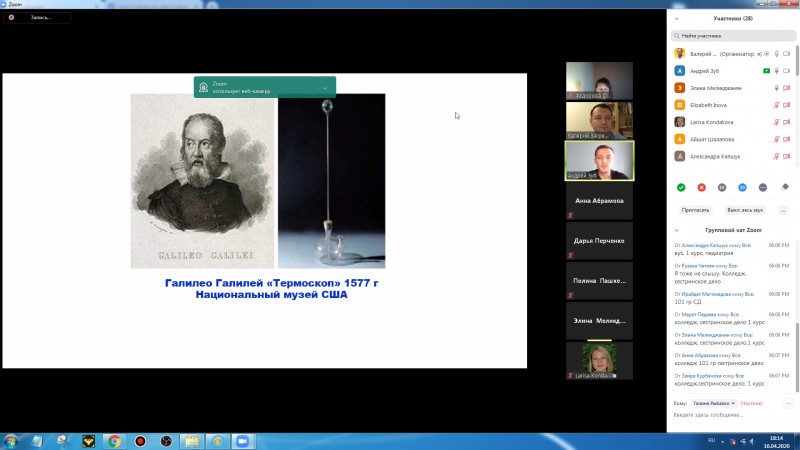Click the blue avatar of Андрей Зуб

point(680,71)
